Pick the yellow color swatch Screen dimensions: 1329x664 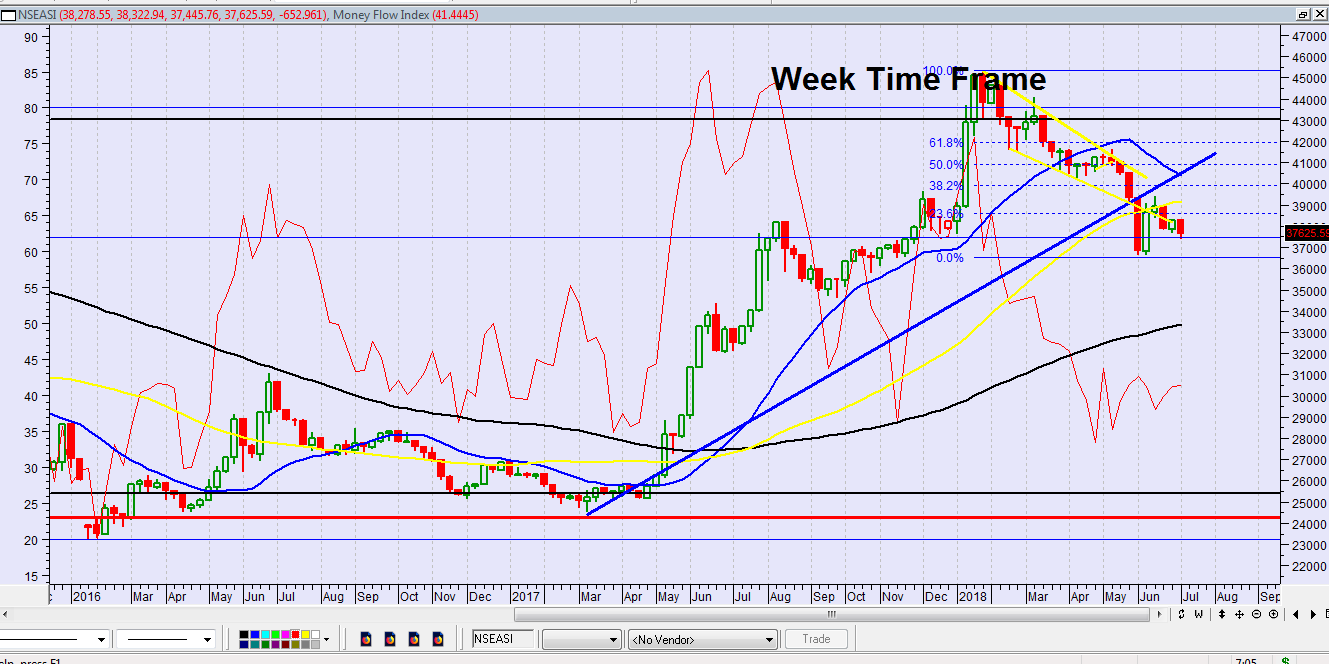click(305, 634)
